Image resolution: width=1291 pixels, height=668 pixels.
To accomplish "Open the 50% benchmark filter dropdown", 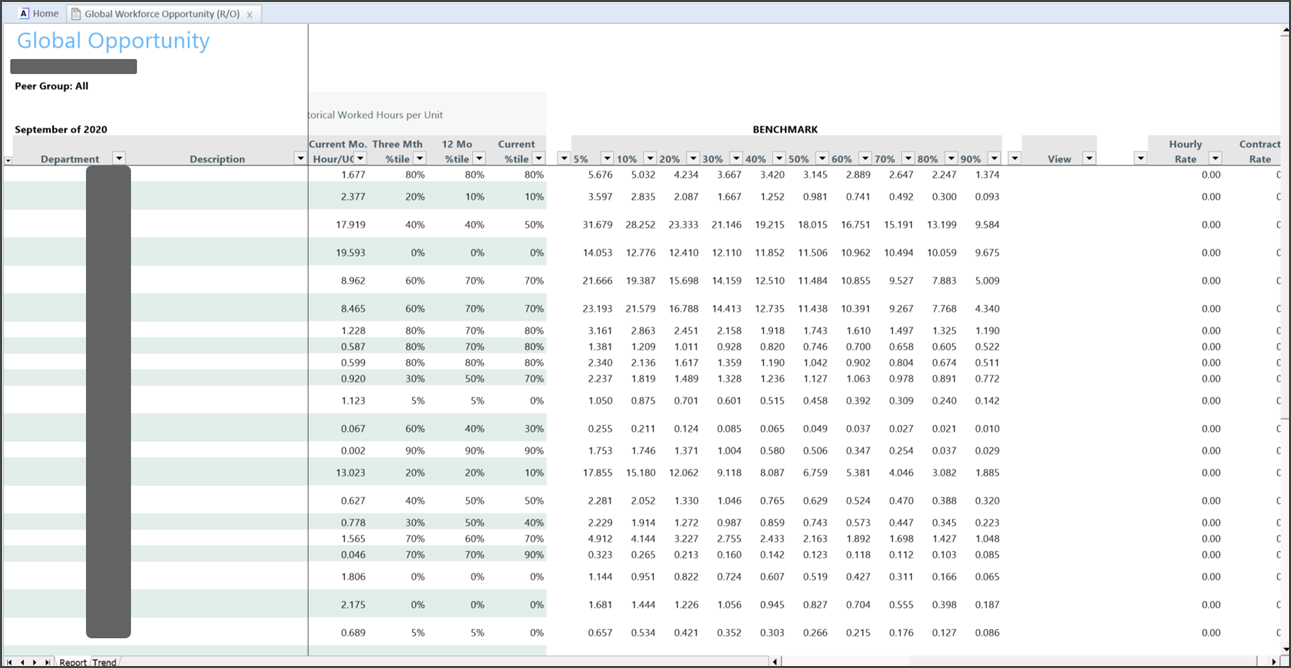I will [821, 158].
